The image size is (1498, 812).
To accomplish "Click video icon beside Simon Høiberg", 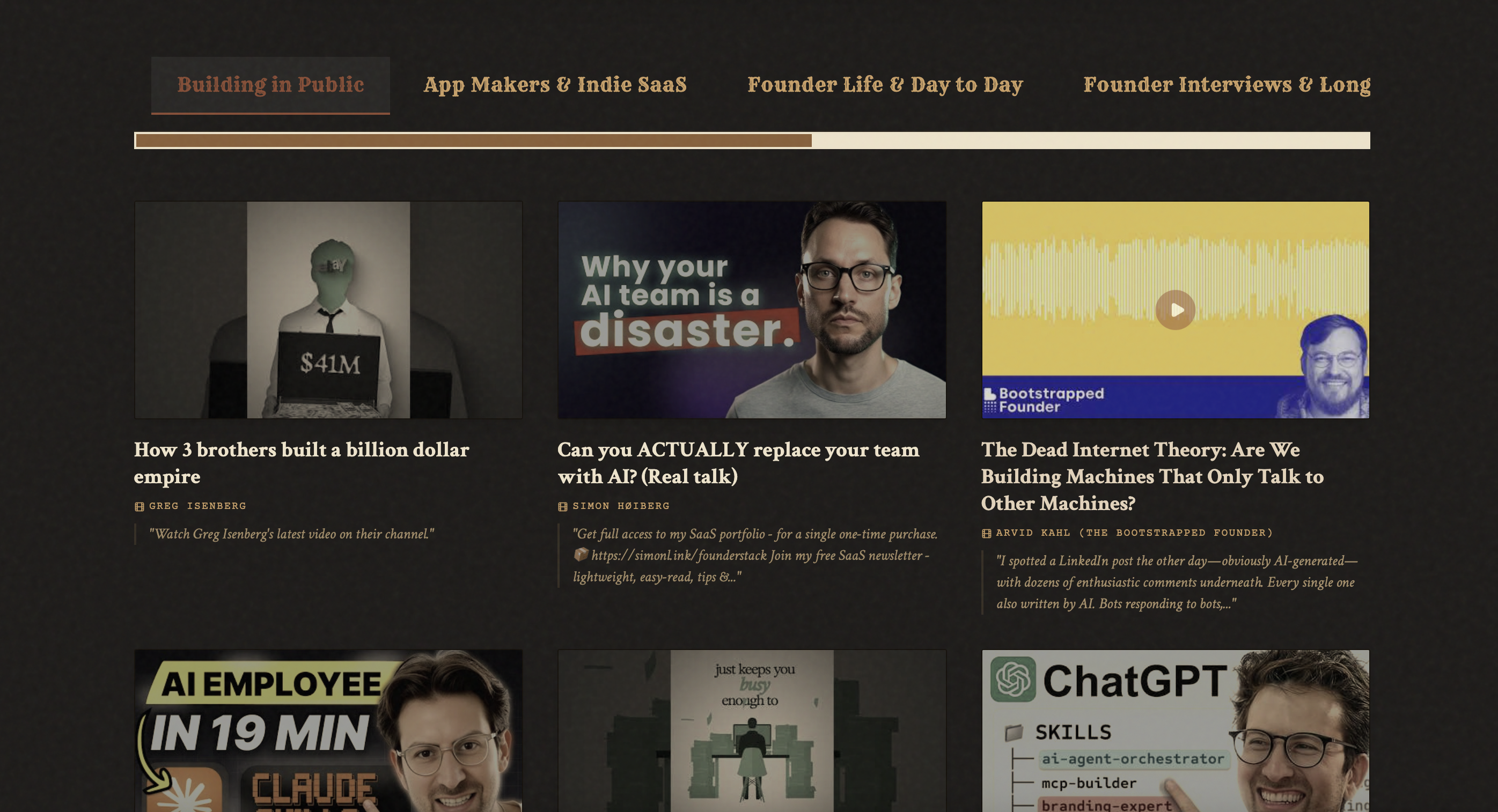I will pos(562,506).
